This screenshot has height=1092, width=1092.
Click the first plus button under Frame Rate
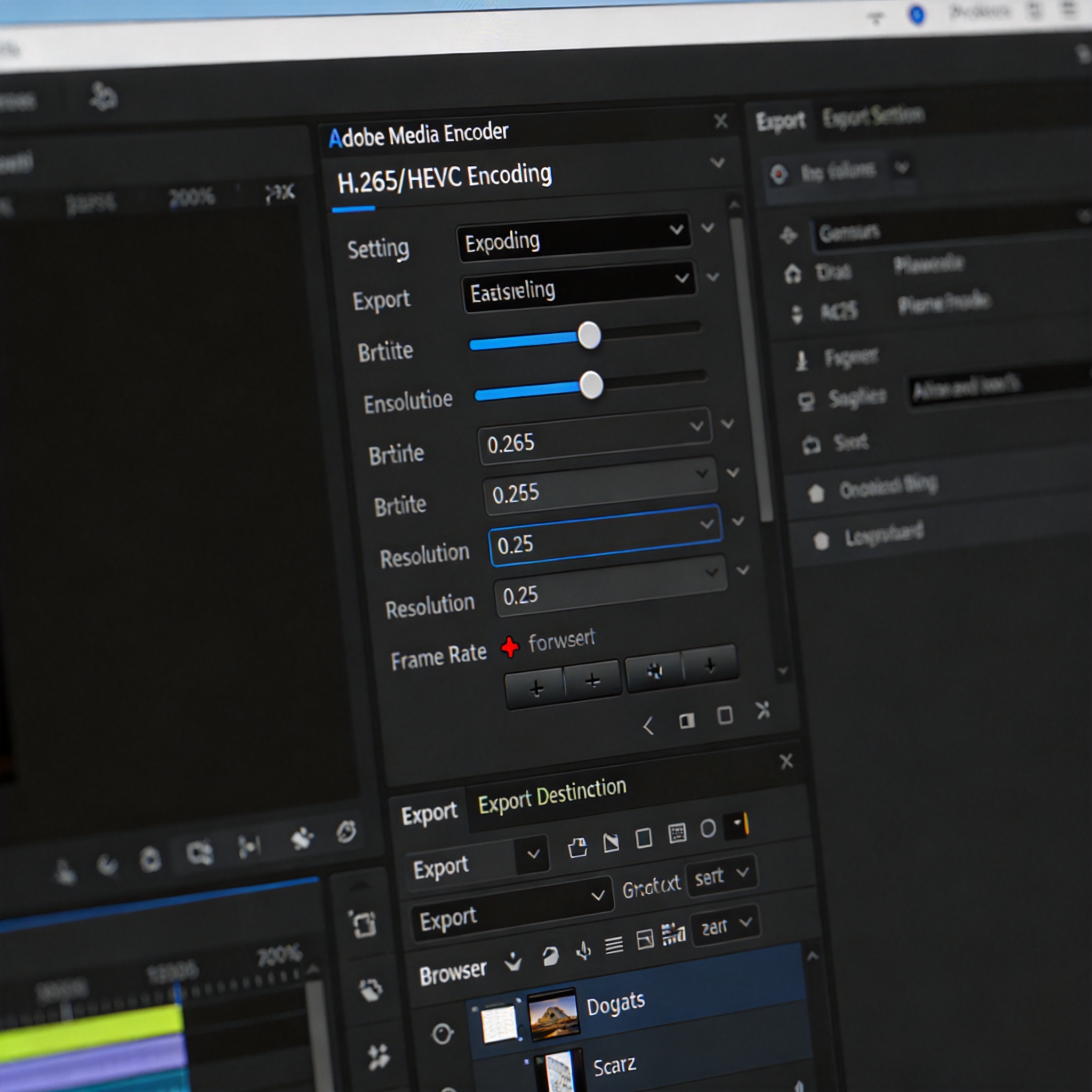[x=536, y=688]
